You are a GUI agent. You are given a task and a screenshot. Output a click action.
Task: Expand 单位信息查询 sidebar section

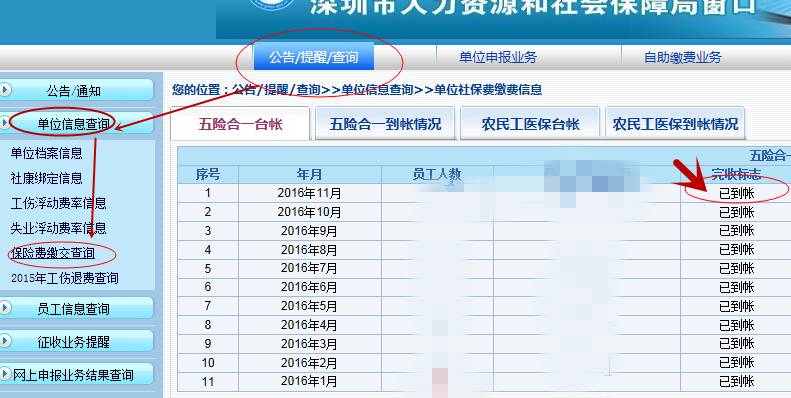[x=77, y=124]
